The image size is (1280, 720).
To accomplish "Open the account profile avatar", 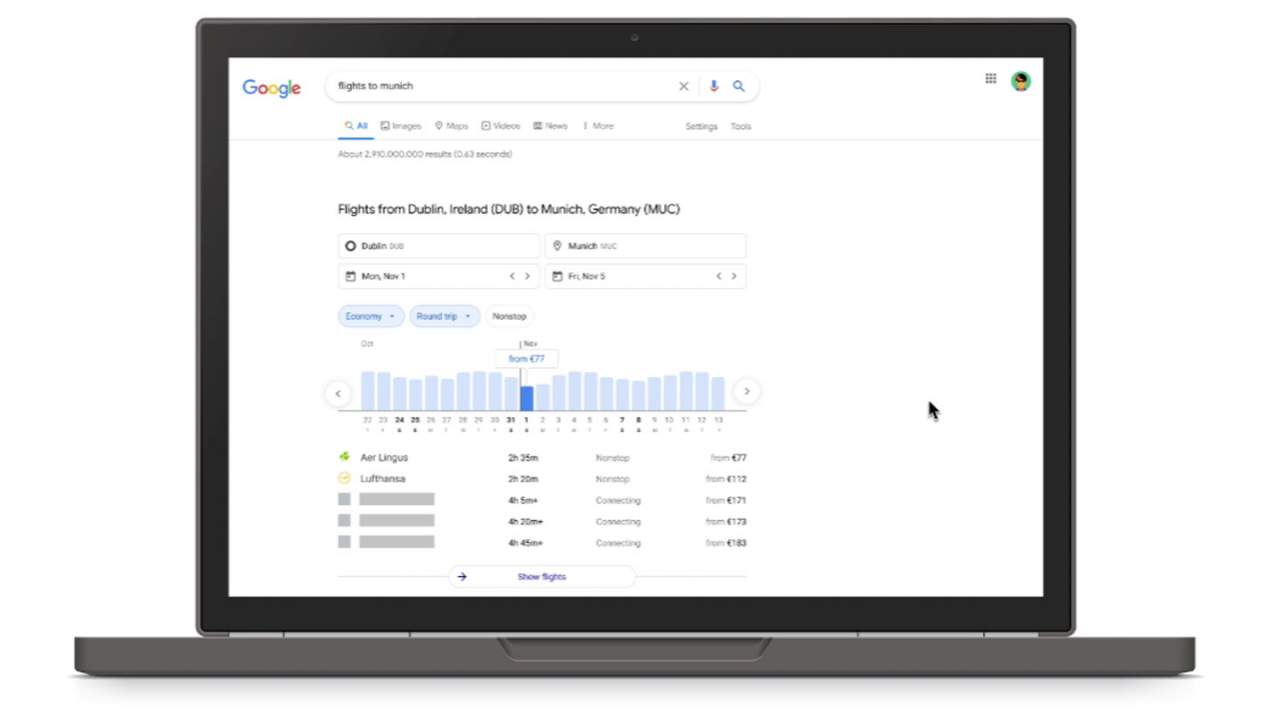I will click(x=1020, y=81).
